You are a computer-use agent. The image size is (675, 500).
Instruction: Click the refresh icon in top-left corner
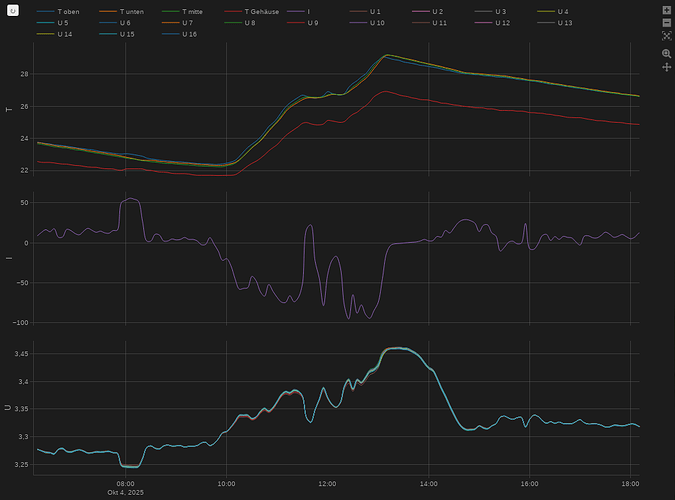[13, 11]
